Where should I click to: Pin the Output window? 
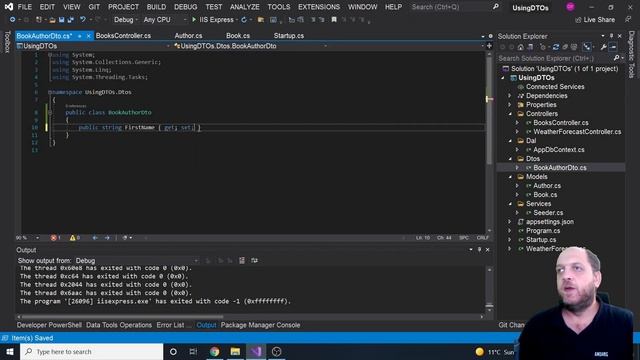[x=480, y=250]
